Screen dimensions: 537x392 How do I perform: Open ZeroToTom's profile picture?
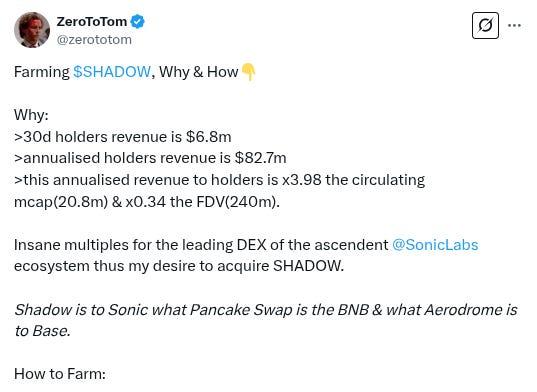(32, 30)
